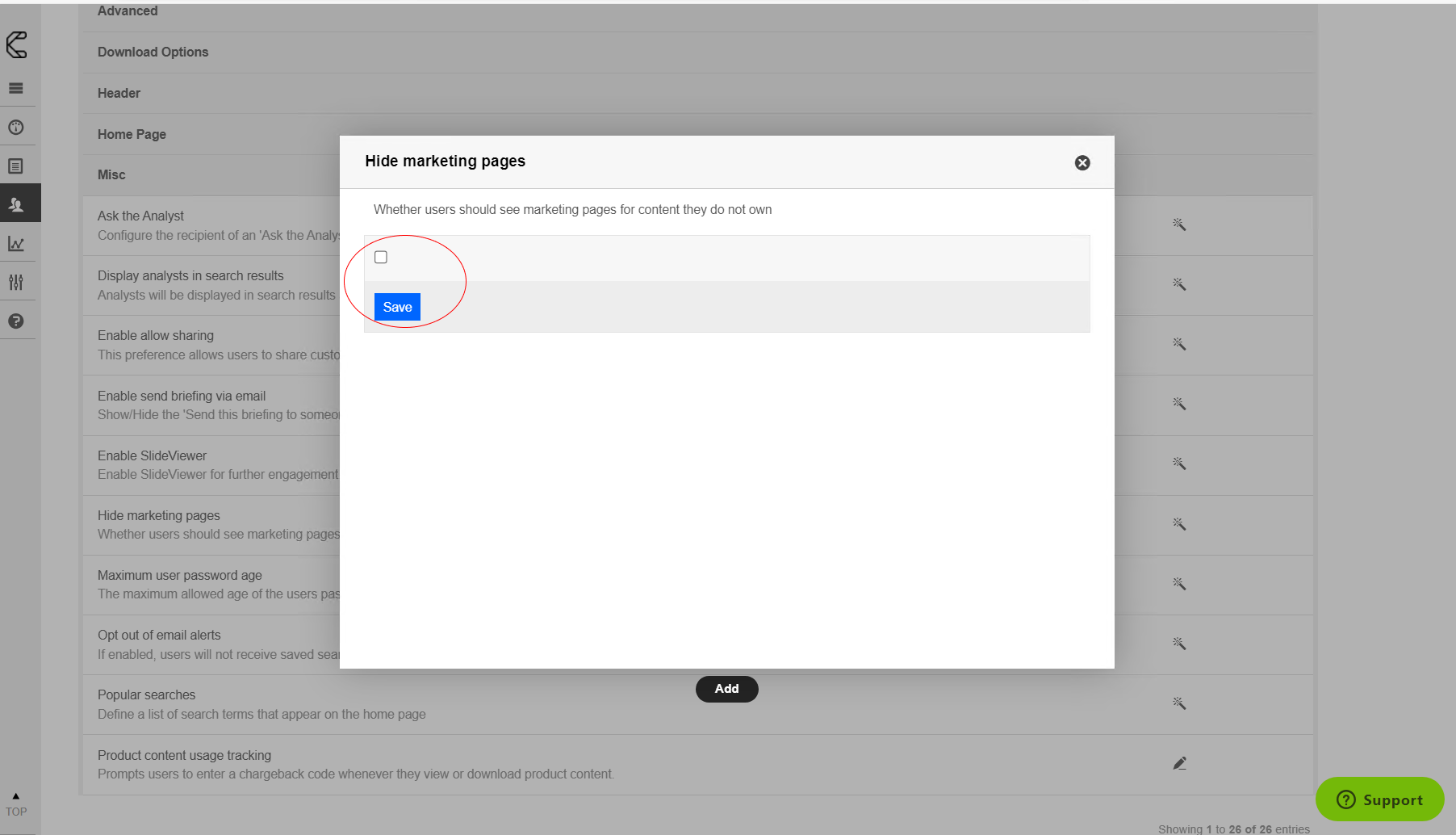Click the wand icon for Popular searches
The width and height of the screenshot is (1456, 835).
1179,703
